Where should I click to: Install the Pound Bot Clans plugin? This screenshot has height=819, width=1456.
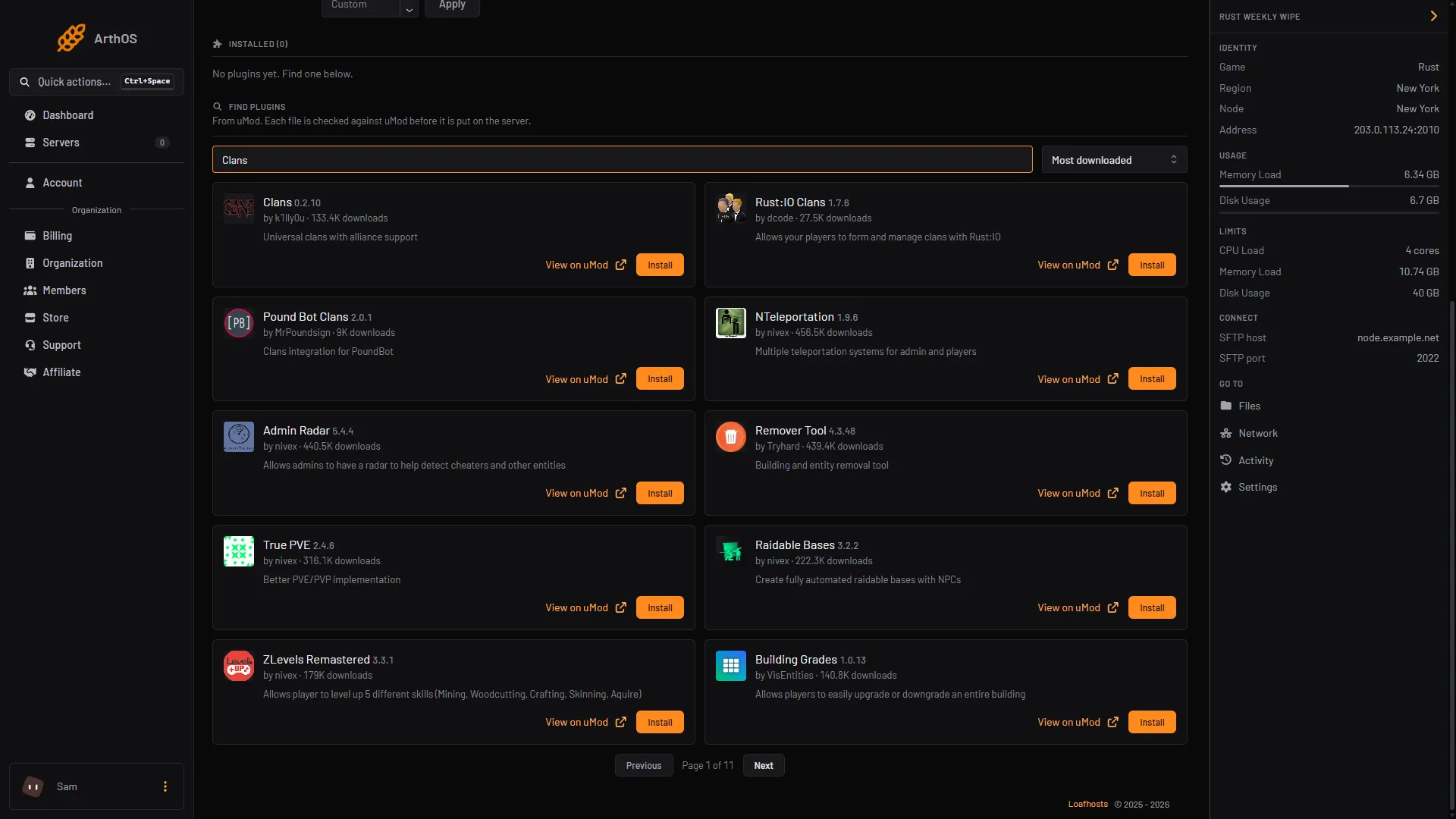[660, 379]
